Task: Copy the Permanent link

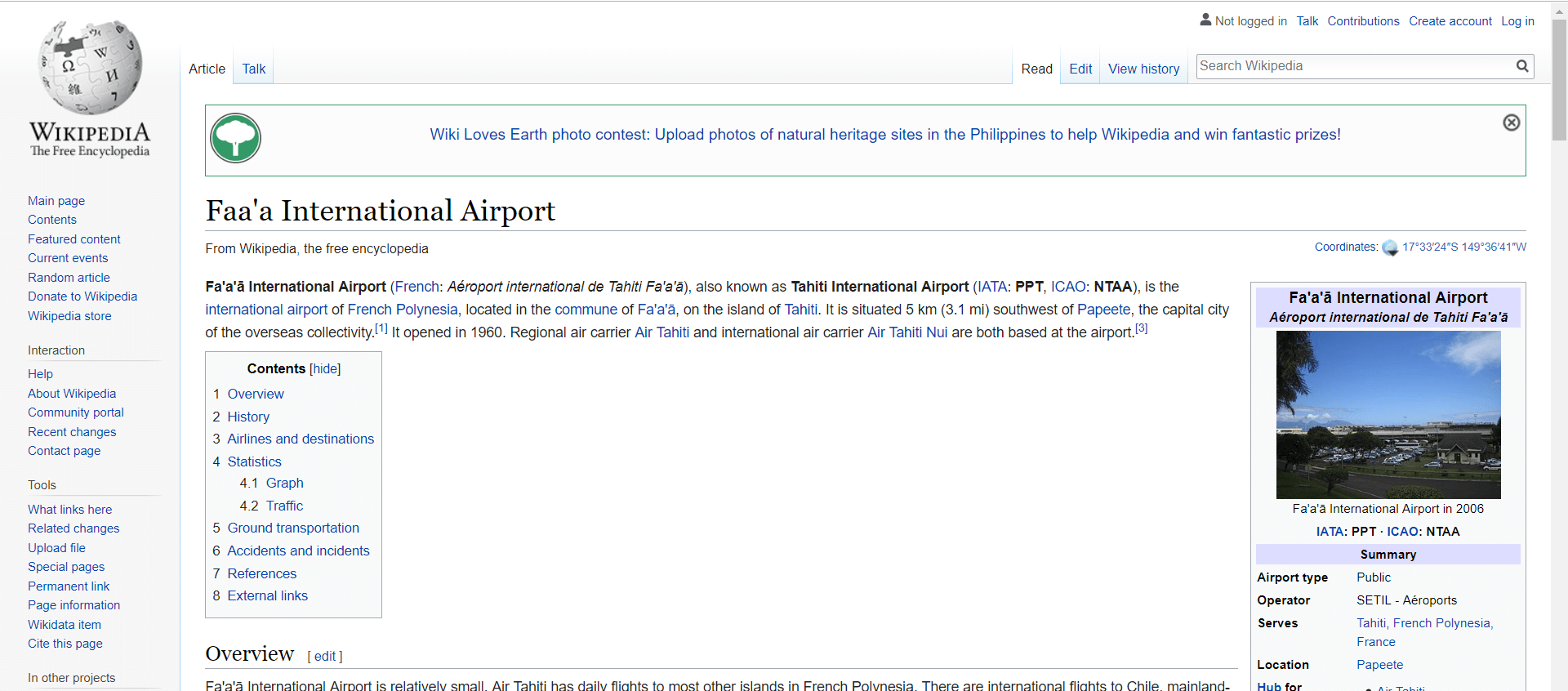Action: [x=69, y=586]
